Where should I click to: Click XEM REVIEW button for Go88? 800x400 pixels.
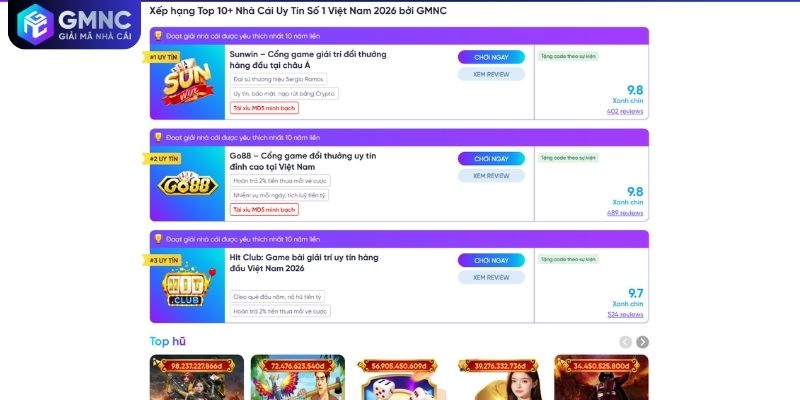491,176
